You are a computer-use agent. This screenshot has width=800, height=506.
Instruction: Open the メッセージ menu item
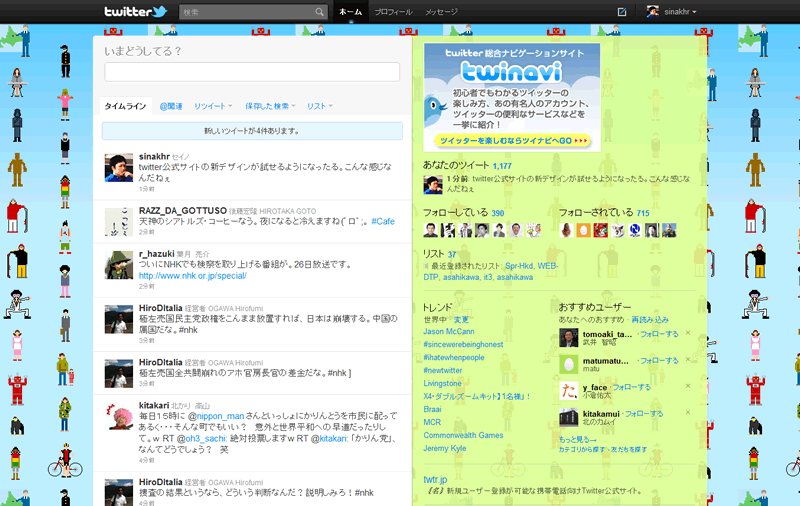click(441, 12)
